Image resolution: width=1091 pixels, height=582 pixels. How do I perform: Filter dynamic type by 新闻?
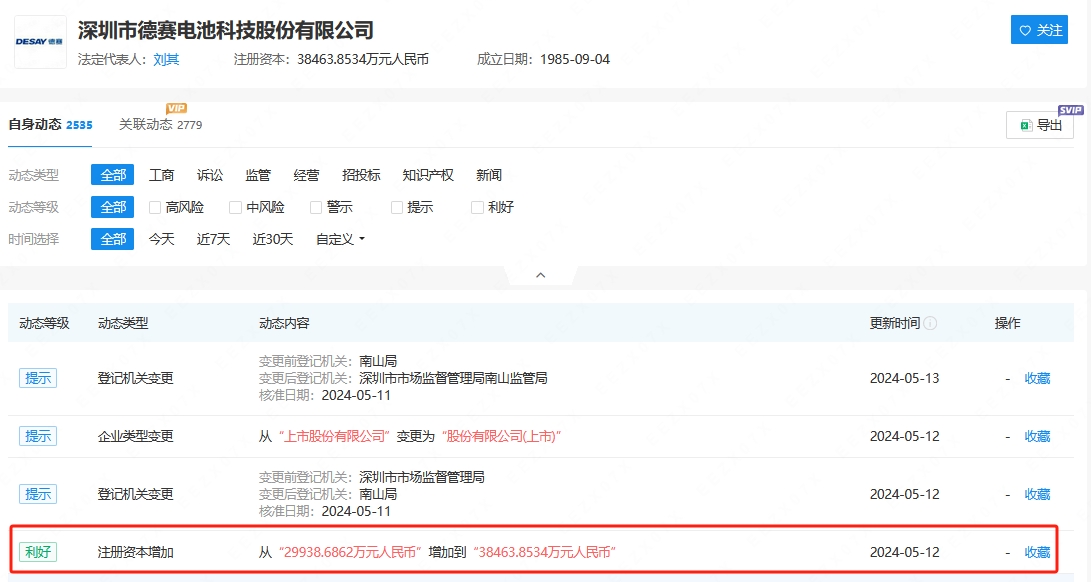click(488, 175)
